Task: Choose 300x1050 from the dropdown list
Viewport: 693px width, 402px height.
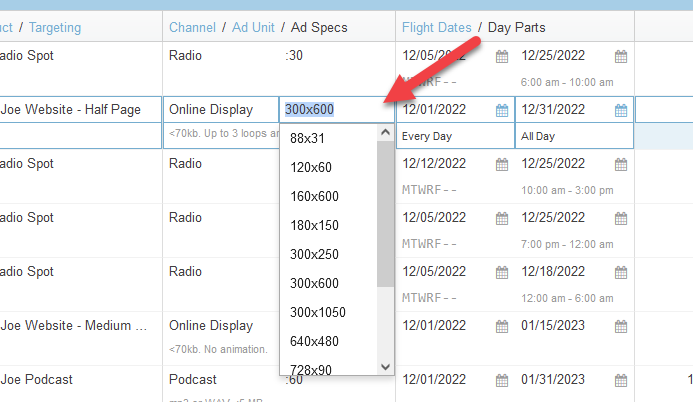Action: [318, 312]
